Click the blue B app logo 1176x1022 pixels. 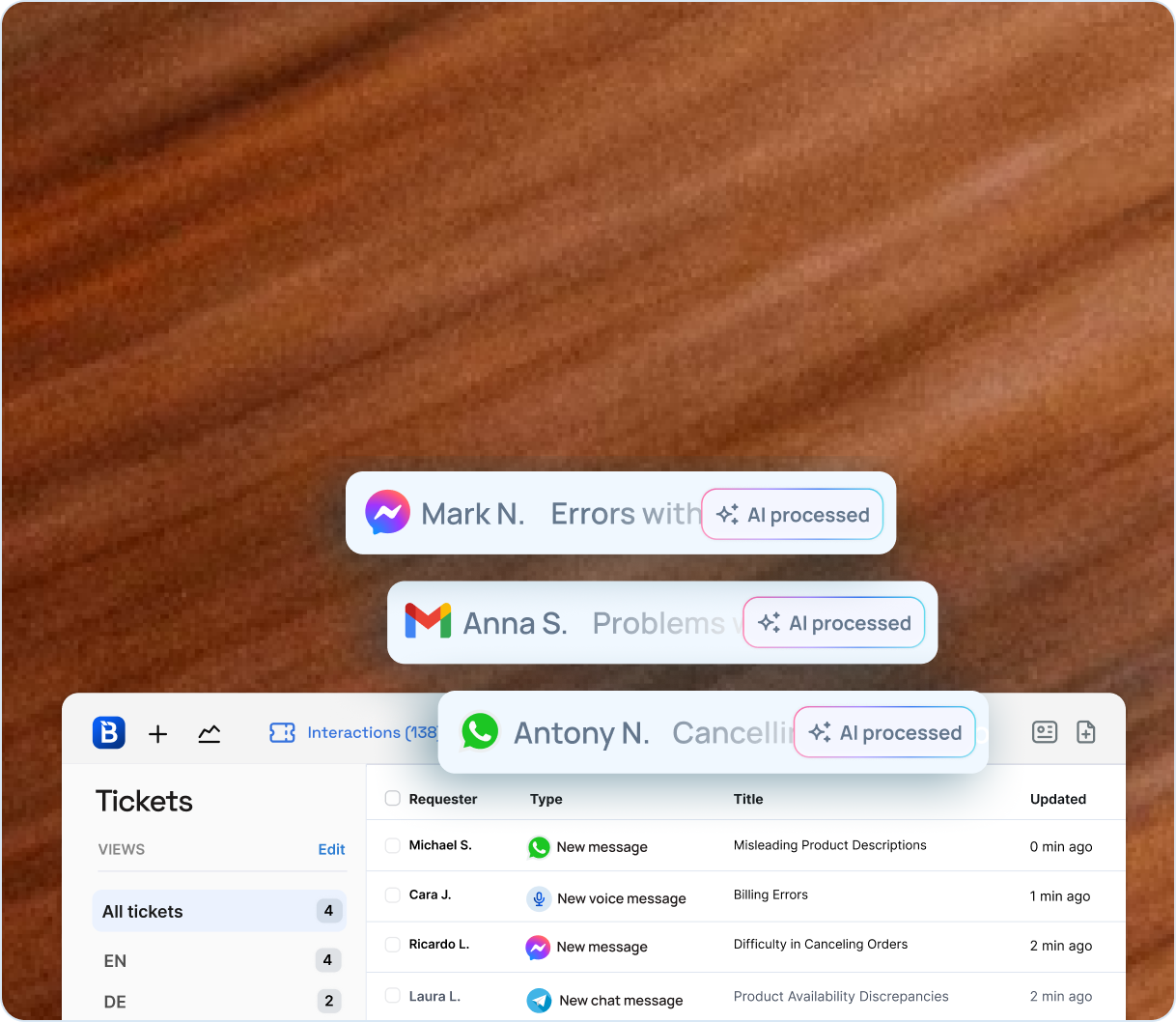(109, 733)
